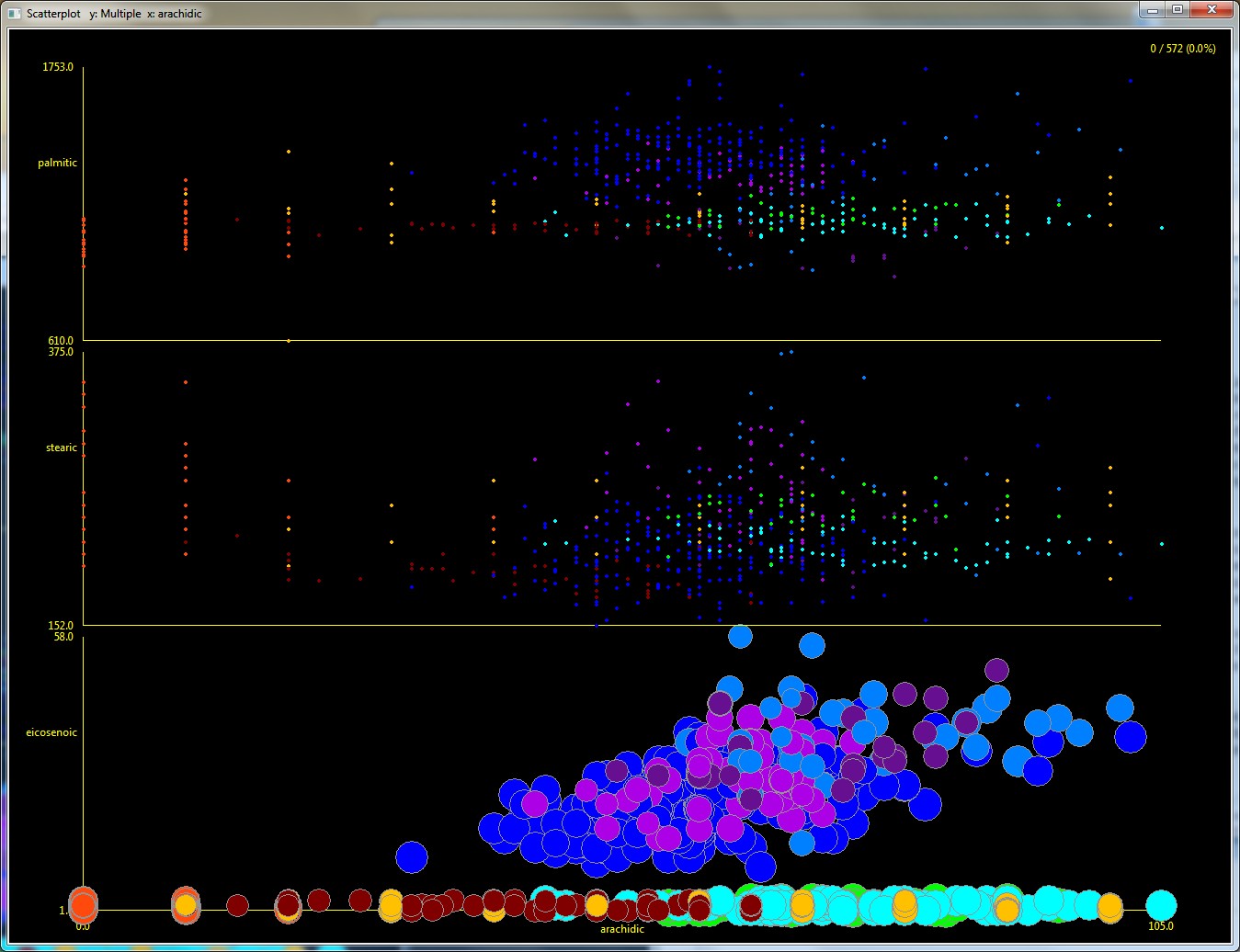Click the palmitic y-axis label

click(x=57, y=163)
